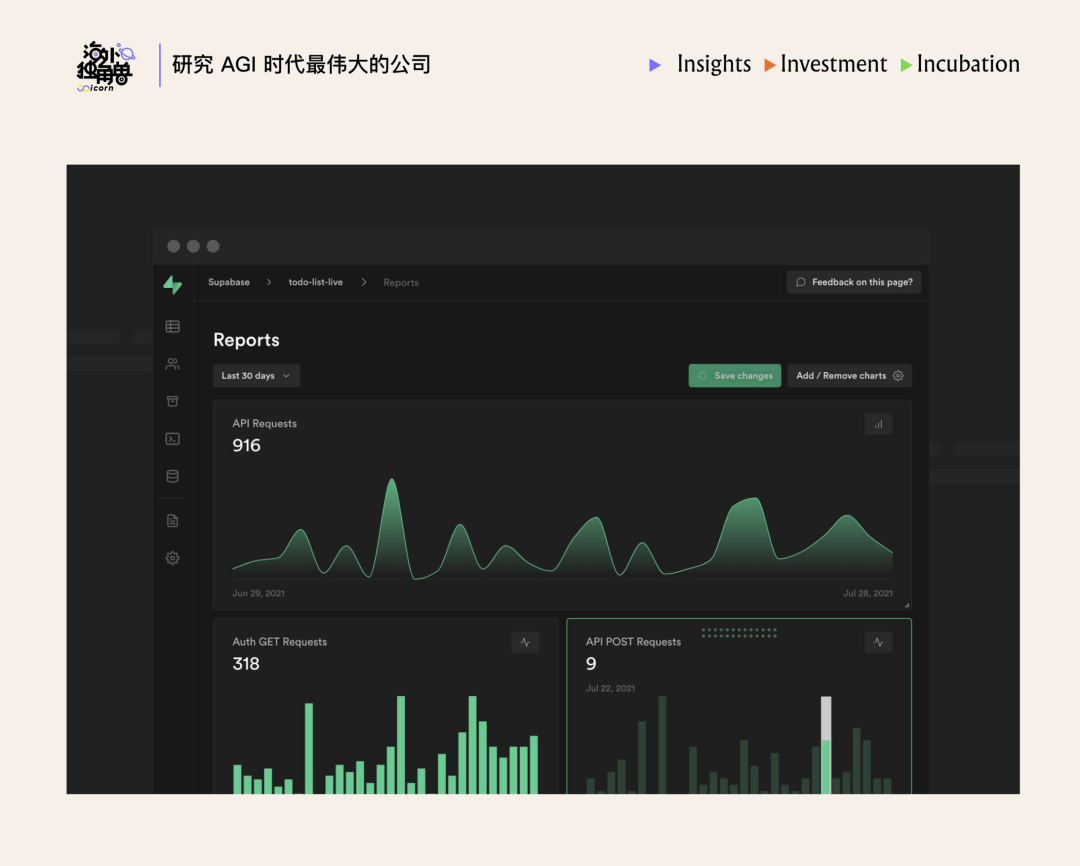
Task: Click the green triangle before Incubation
Action: (x=906, y=65)
